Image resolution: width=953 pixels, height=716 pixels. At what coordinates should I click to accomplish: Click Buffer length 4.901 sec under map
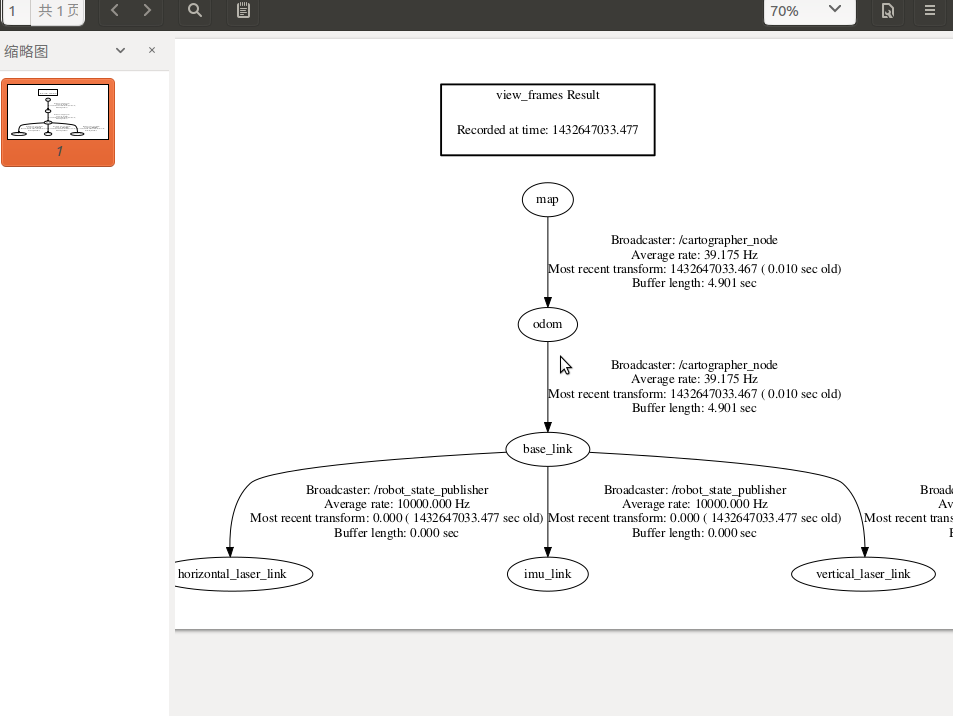click(694, 283)
